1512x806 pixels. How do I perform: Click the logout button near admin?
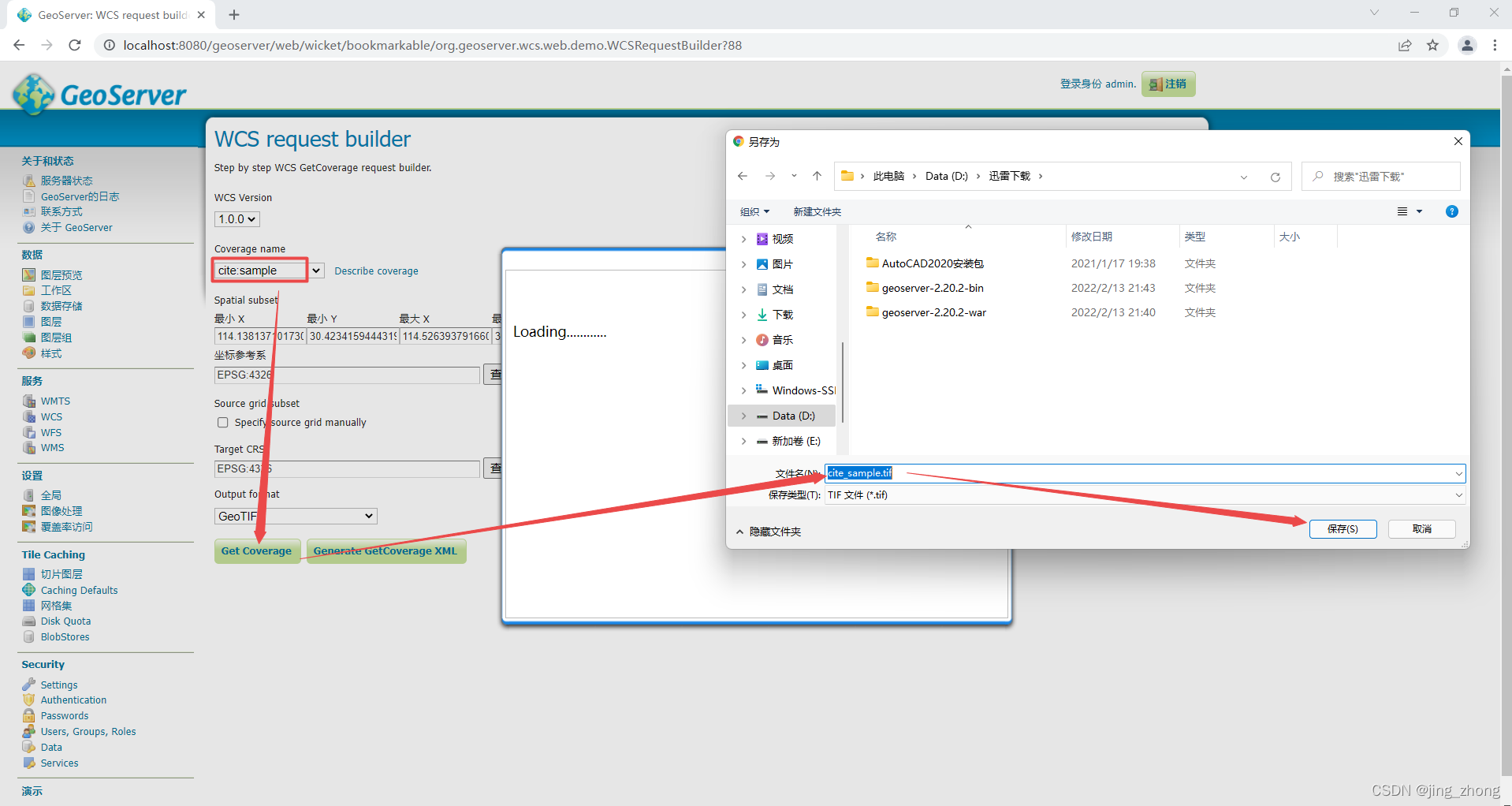click(x=1168, y=84)
